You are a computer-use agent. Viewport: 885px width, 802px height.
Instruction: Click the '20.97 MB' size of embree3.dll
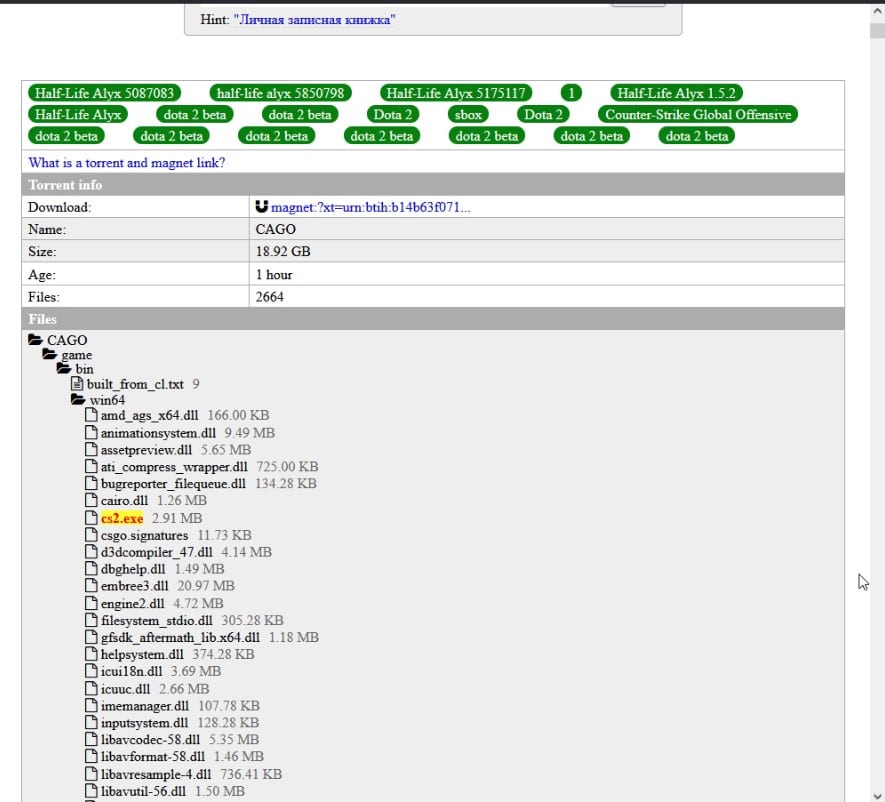(206, 586)
